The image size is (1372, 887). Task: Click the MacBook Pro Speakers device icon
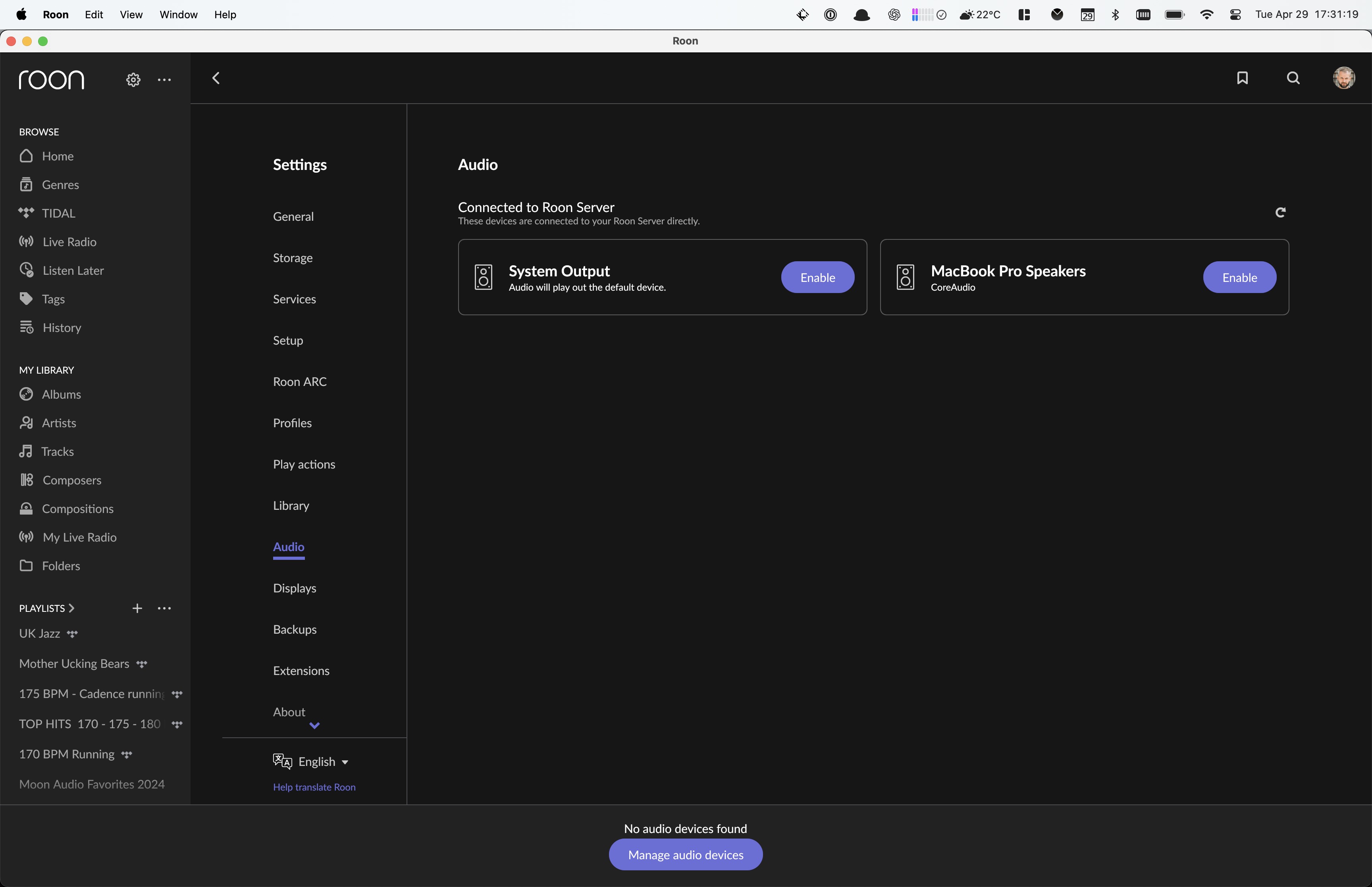click(x=905, y=277)
